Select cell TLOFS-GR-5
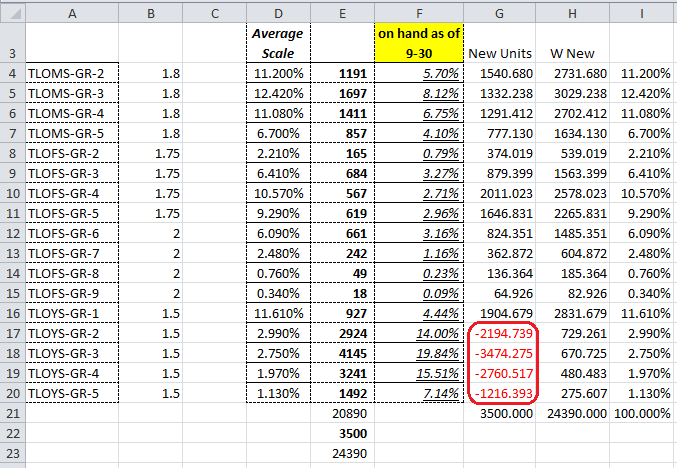Viewport: 678px width, 468px height. 72,214
